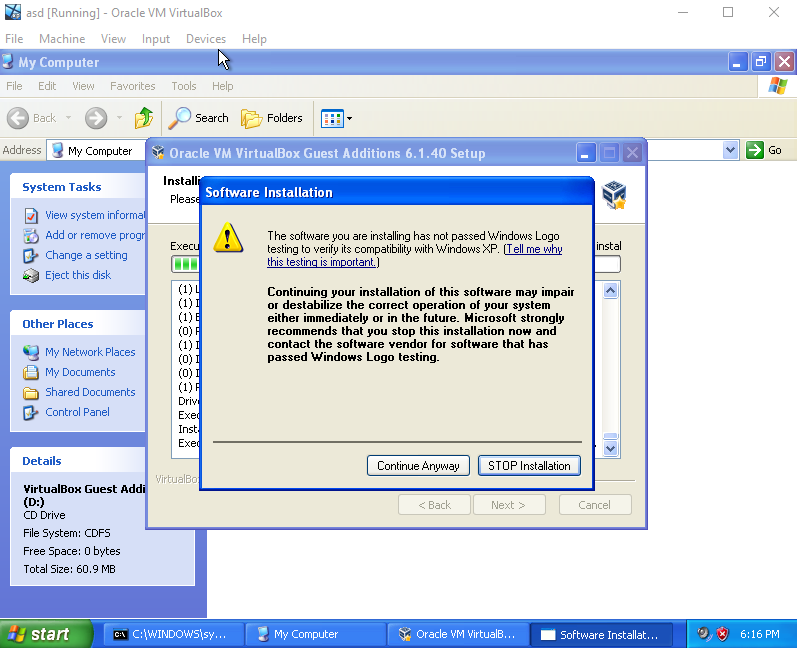Open the Favorites menu in My Computer
This screenshot has height=648, width=797.
tap(132, 86)
